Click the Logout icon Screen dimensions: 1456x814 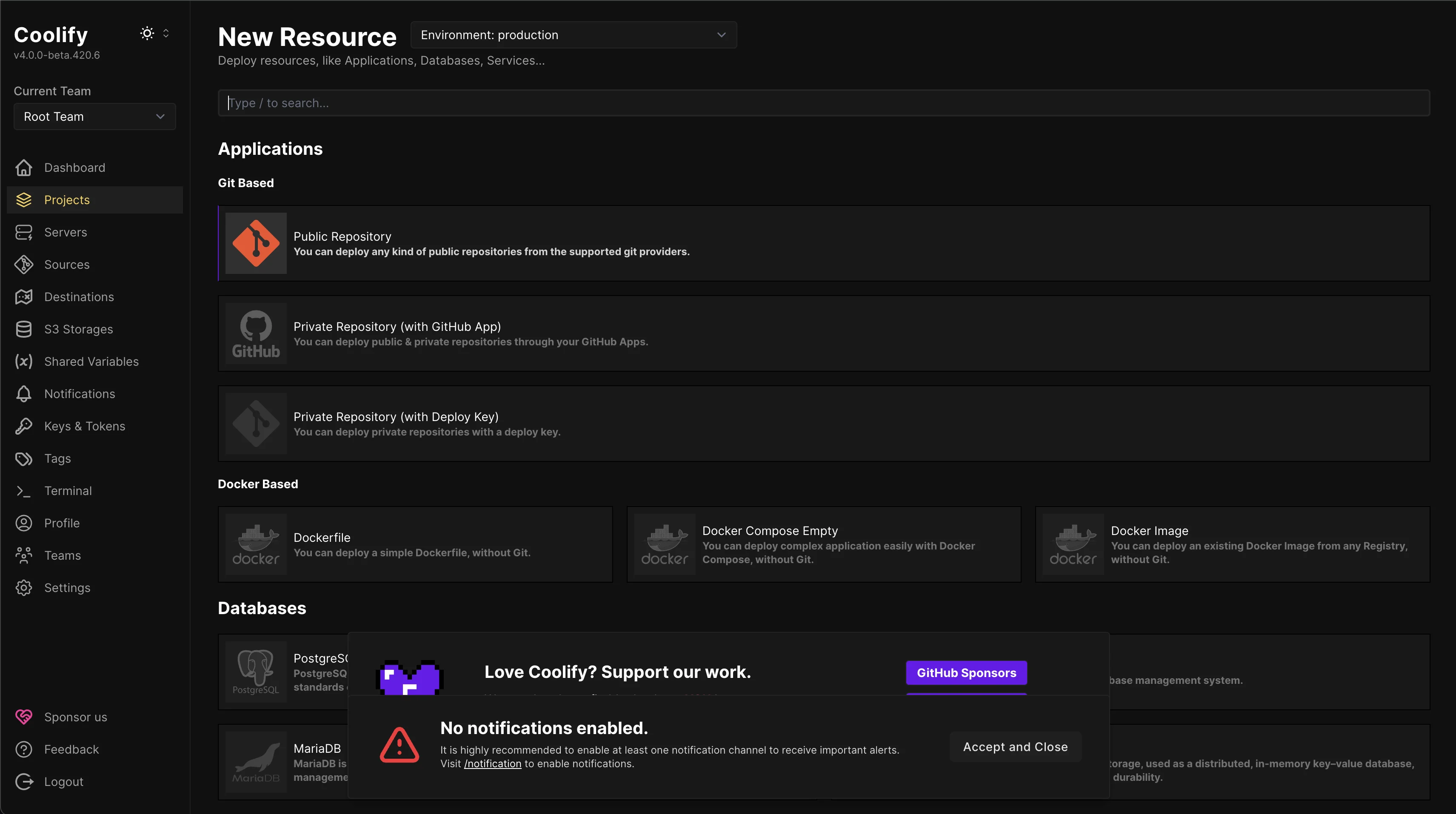point(24,782)
